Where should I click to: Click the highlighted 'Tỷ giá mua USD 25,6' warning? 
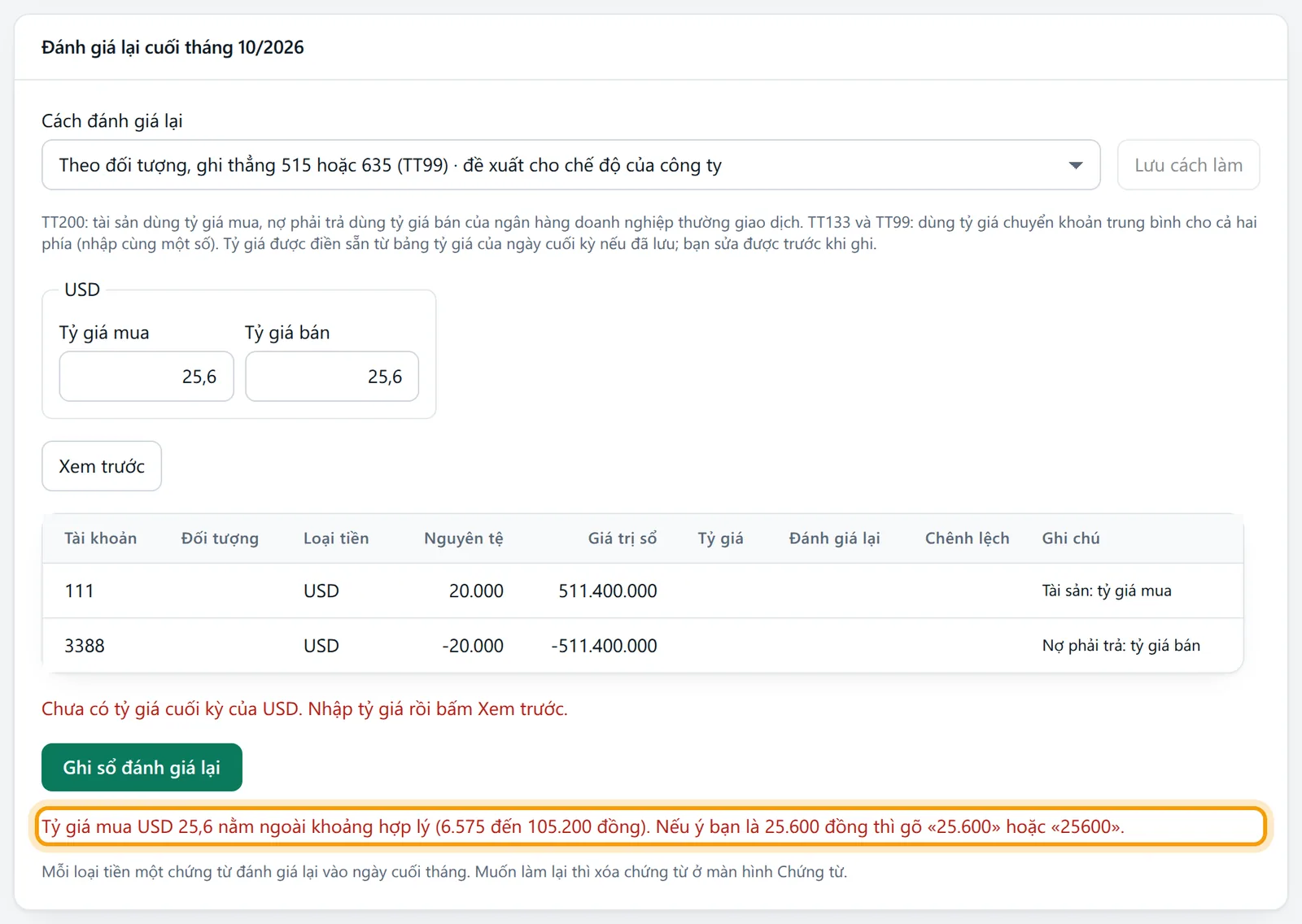[651, 827]
